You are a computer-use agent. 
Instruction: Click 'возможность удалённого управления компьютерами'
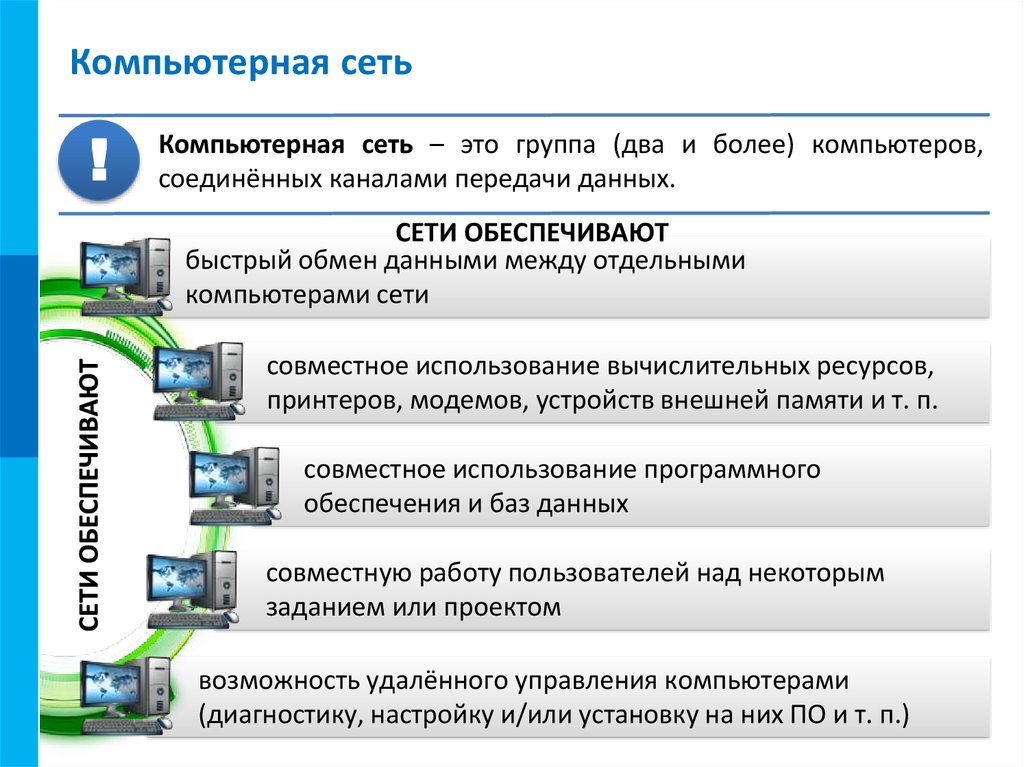tap(524, 681)
